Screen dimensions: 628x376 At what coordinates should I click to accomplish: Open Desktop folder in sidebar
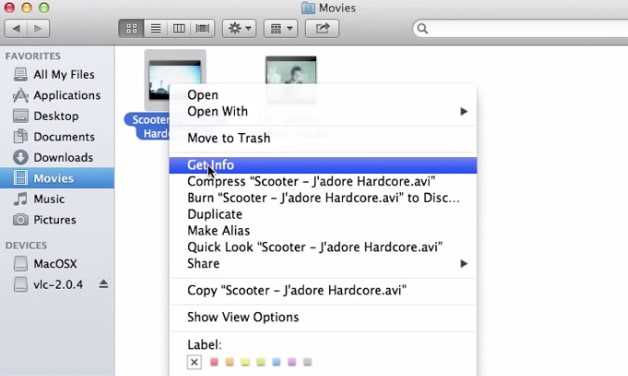[57, 116]
